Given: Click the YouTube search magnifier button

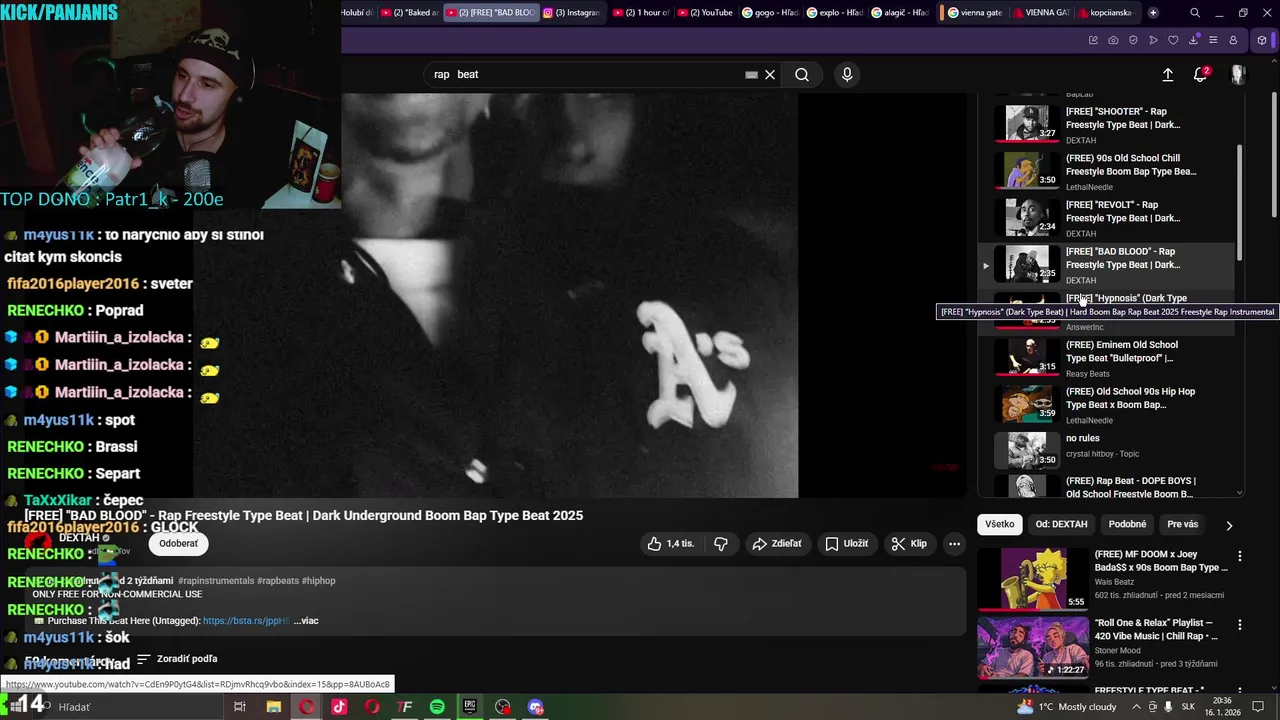Looking at the screenshot, I should (802, 75).
